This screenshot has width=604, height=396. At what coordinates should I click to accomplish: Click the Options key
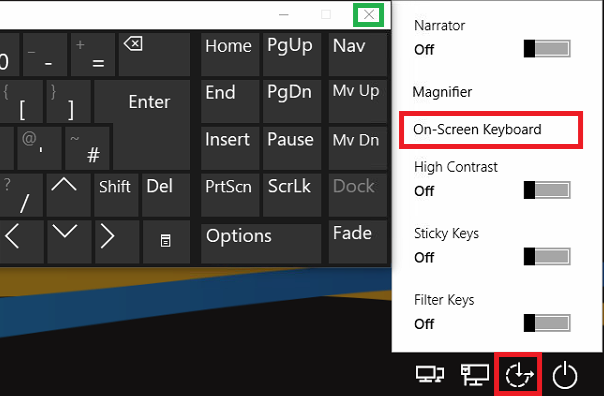click(261, 243)
